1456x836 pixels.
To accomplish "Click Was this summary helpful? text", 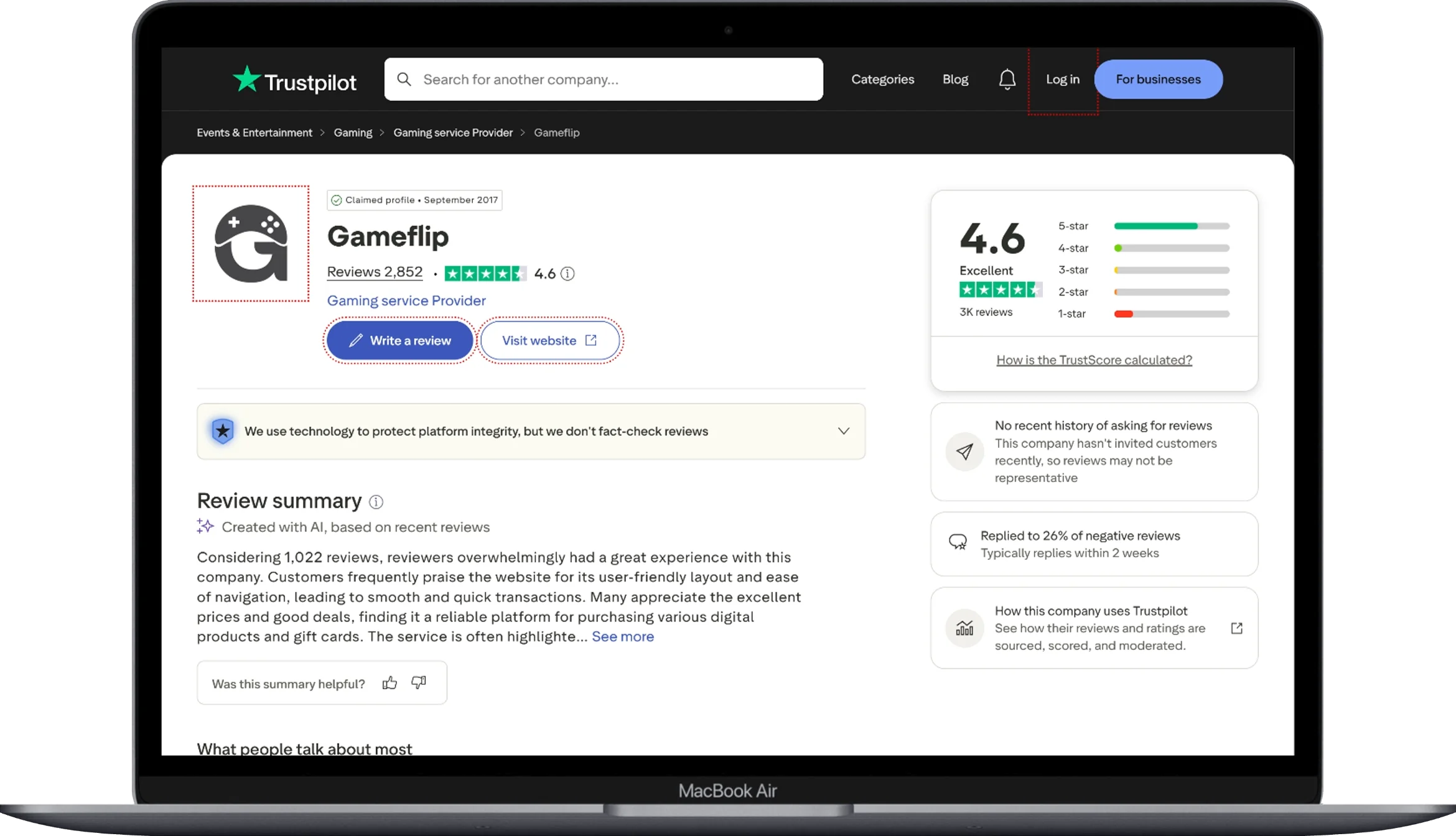I will (x=288, y=684).
